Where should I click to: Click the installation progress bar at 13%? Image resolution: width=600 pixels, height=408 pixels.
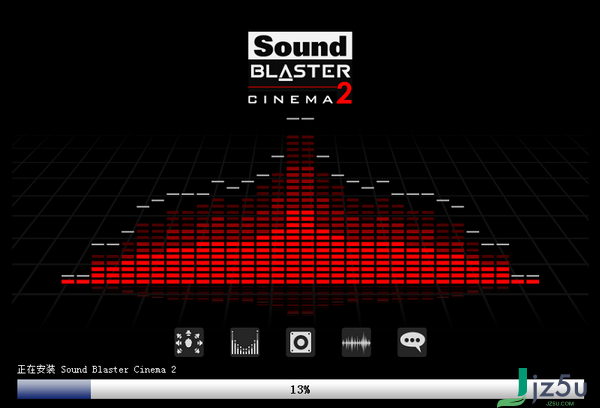(300, 389)
